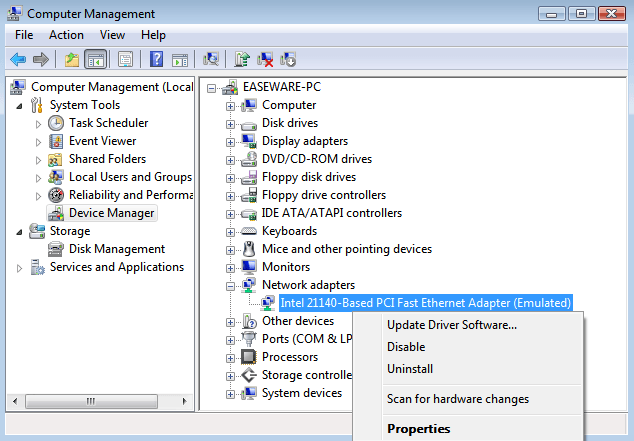Click Scan for hardware changes toolbar icon

click(x=211, y=59)
